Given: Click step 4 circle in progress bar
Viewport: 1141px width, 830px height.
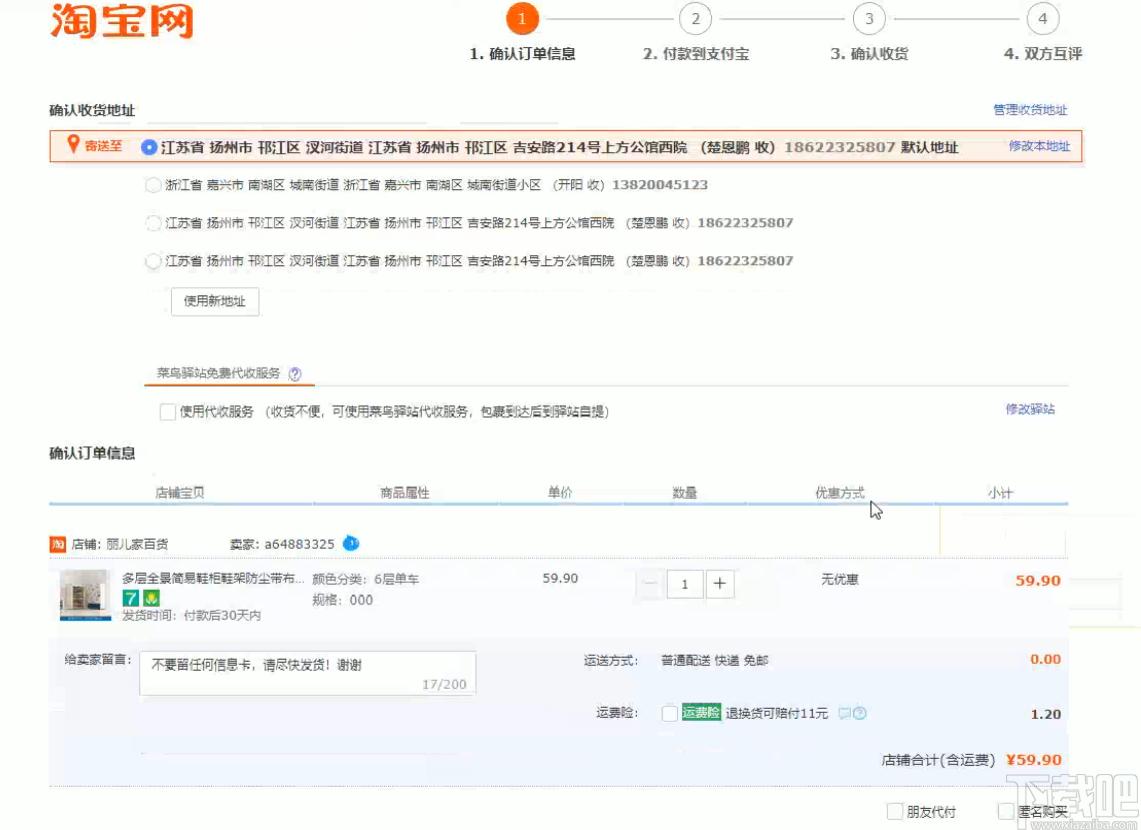Looking at the screenshot, I should [x=1043, y=19].
